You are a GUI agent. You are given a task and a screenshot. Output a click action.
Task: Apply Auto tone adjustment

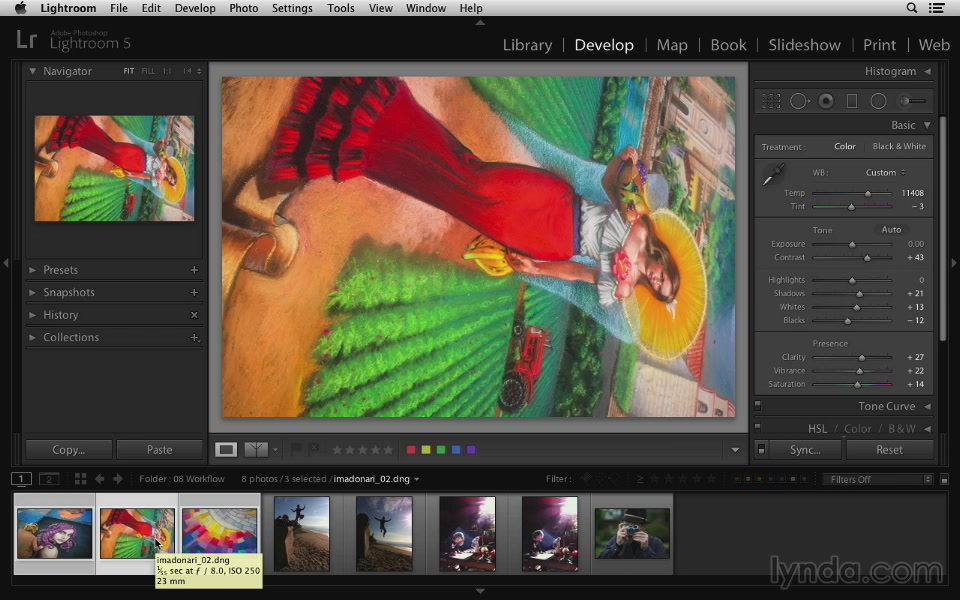pos(891,230)
